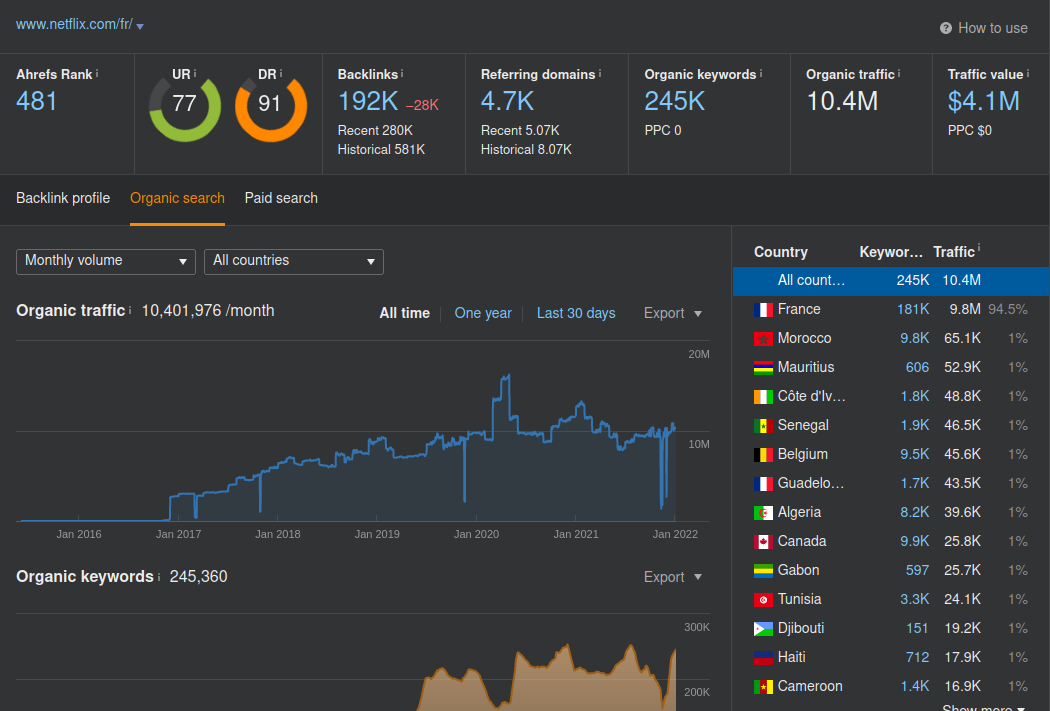Click the Country column header
1050x711 pixels.
tap(781, 252)
